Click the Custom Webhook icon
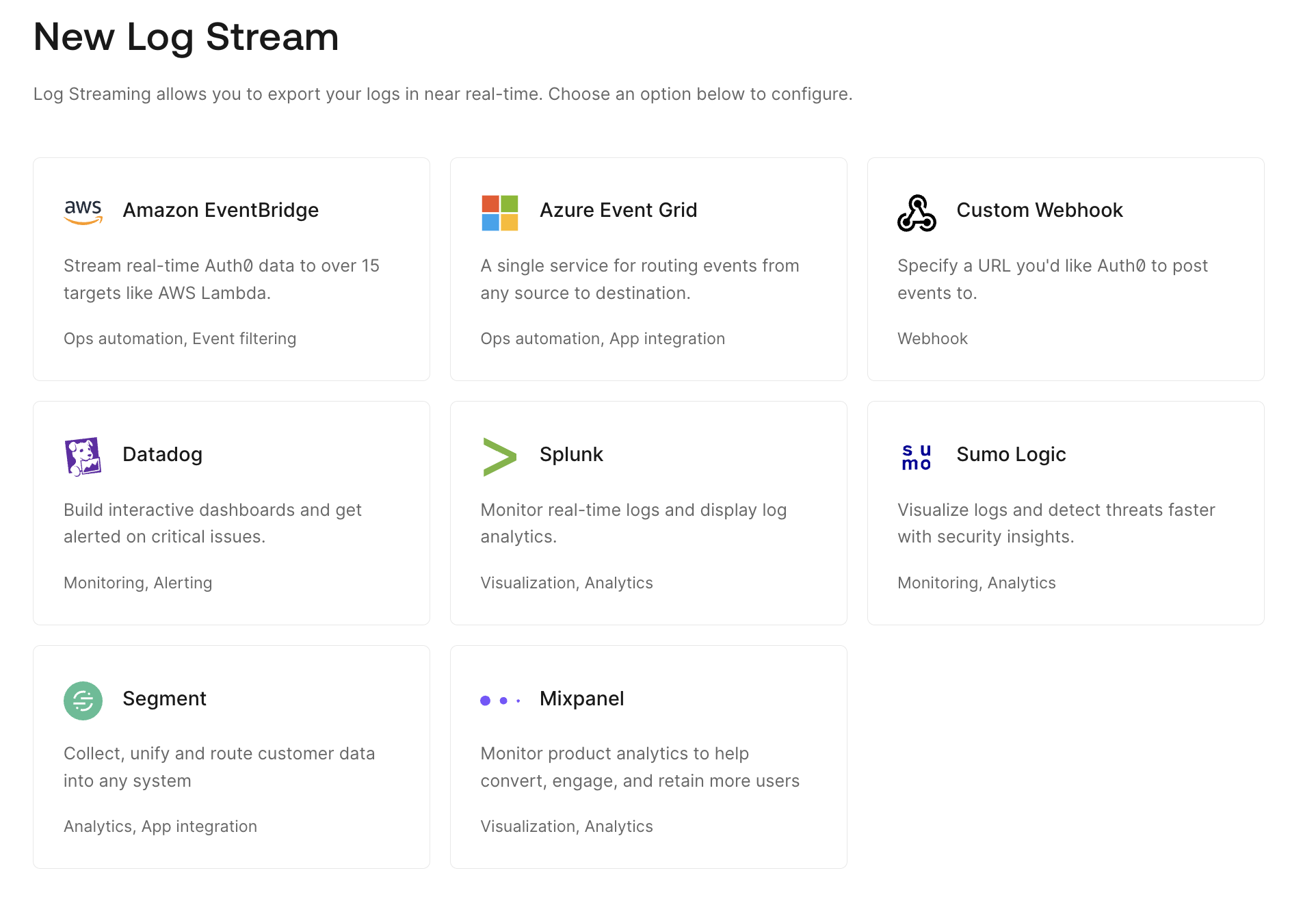Screen dimensions: 1316x914 (917, 211)
